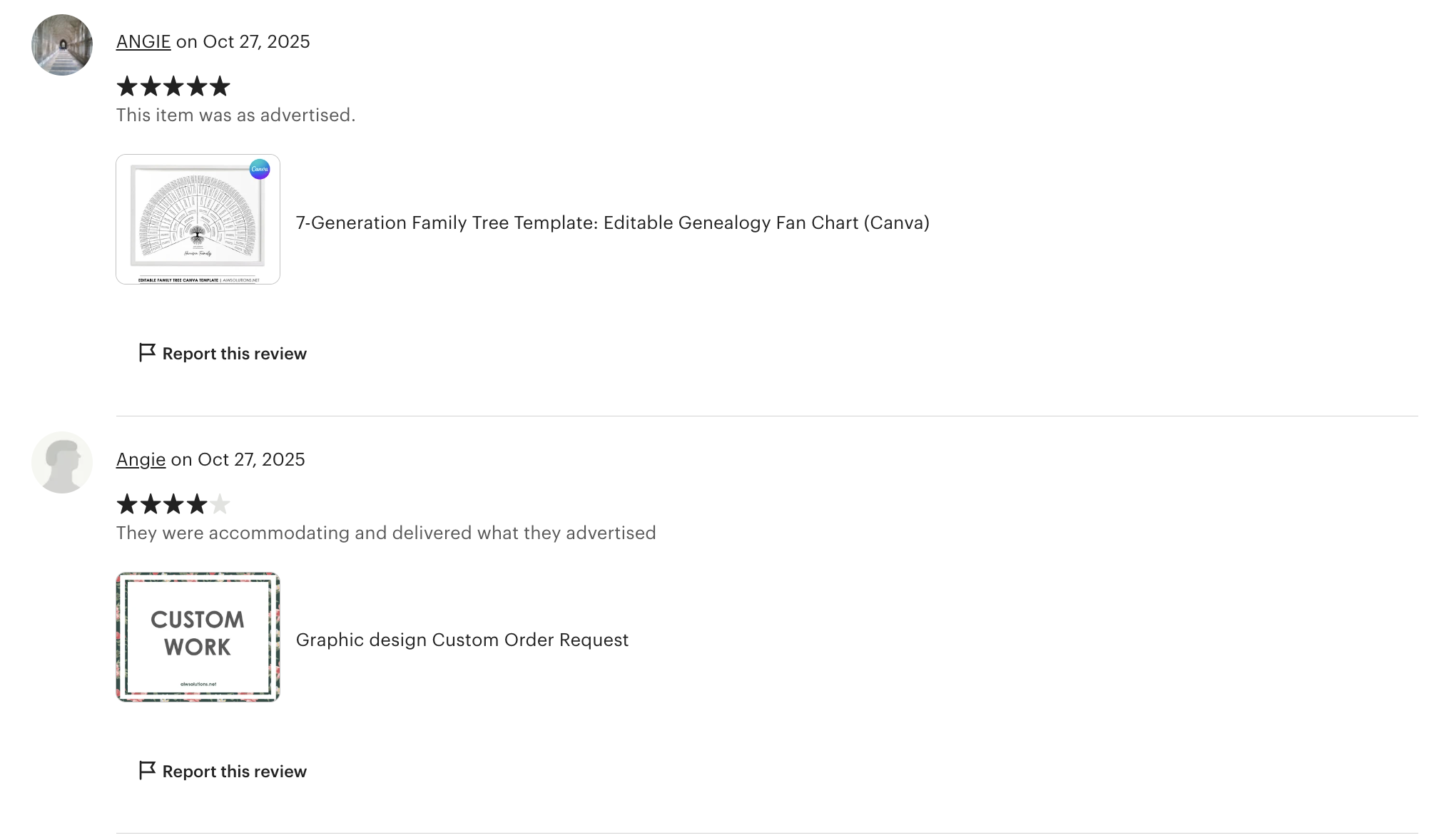Click the Custom Work thumbnail image
This screenshot has width=1434, height=840.
point(198,637)
